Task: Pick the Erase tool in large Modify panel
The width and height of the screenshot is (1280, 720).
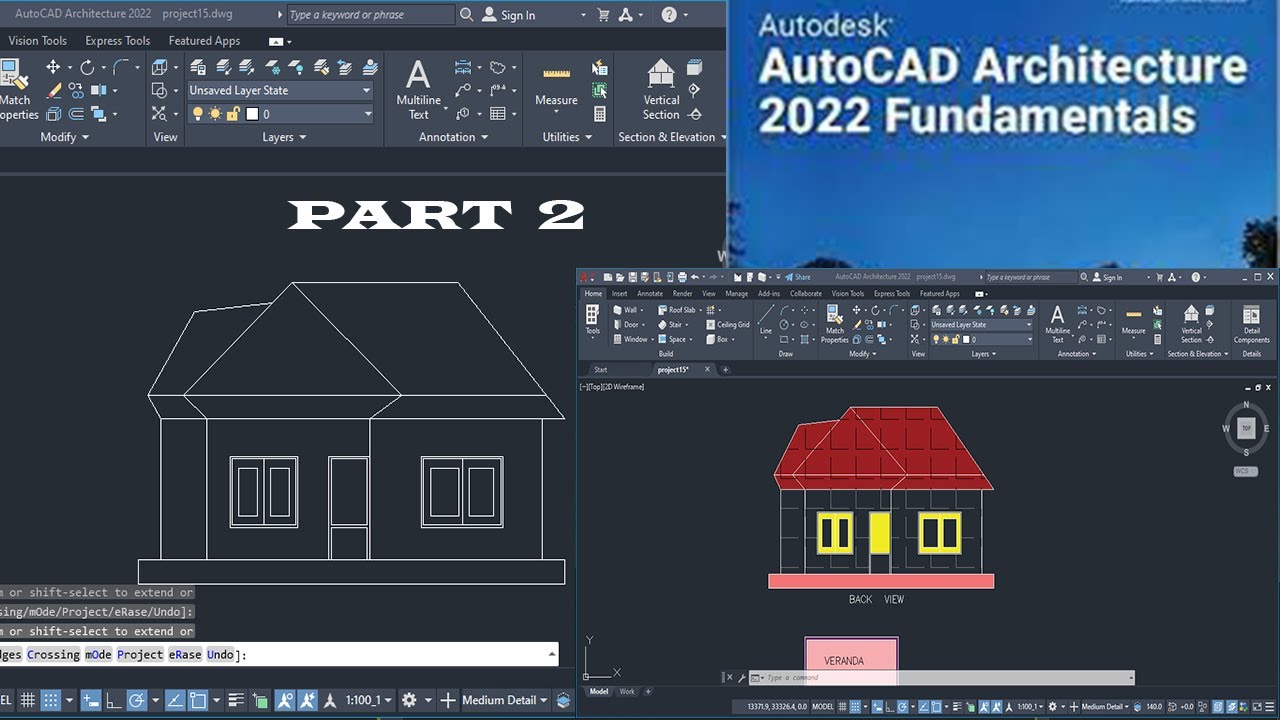Action: point(54,91)
